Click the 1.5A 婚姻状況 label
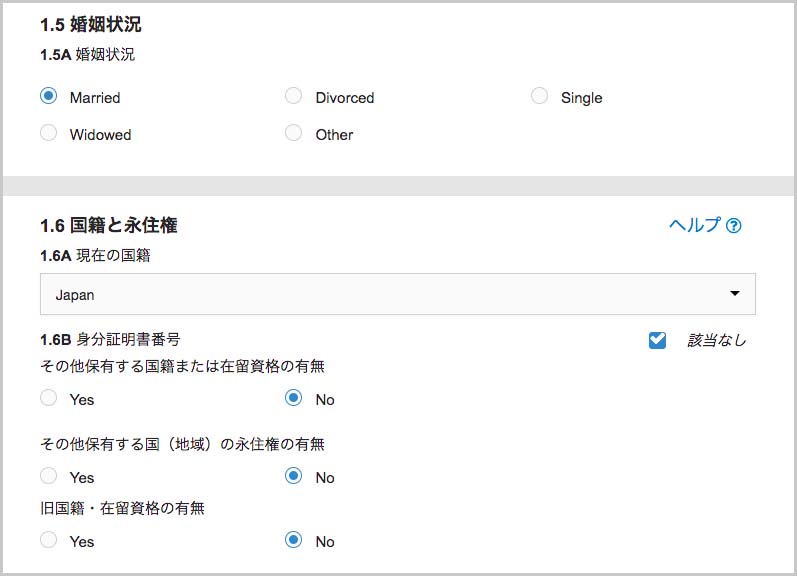Image resolution: width=797 pixels, height=576 pixels. coord(87,54)
